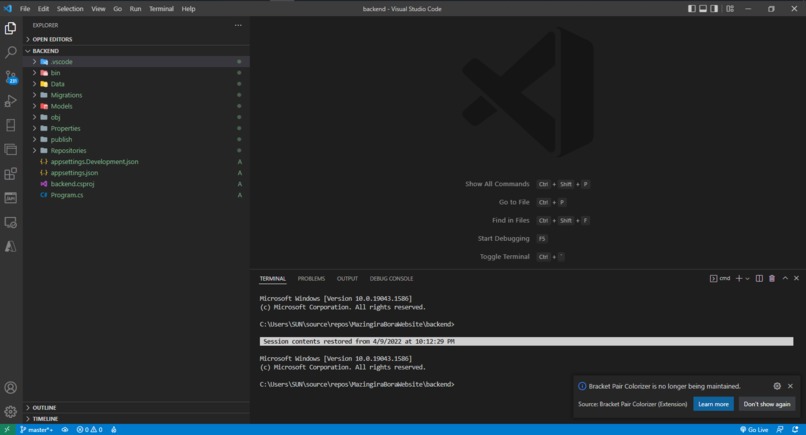Open notifications bell in status bar
Viewport: 806px width, 435px height.
point(795,430)
